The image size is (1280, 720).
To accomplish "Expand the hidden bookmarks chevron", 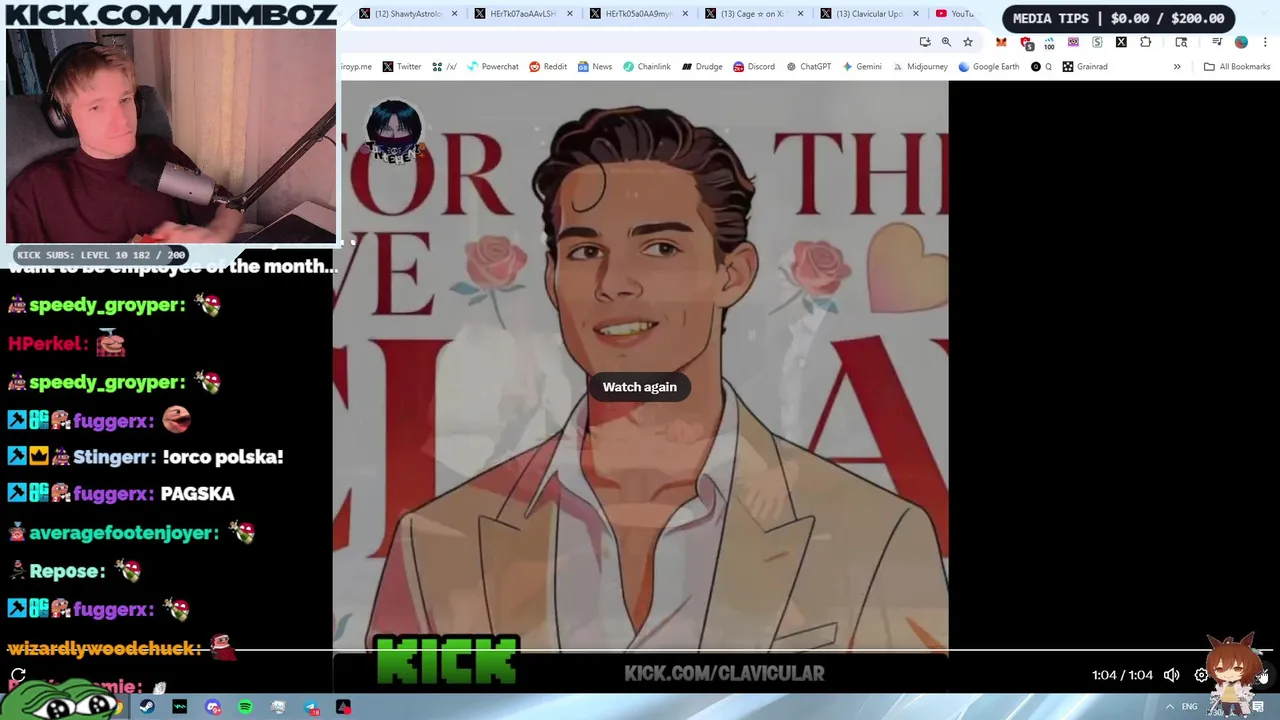I will point(1177,67).
